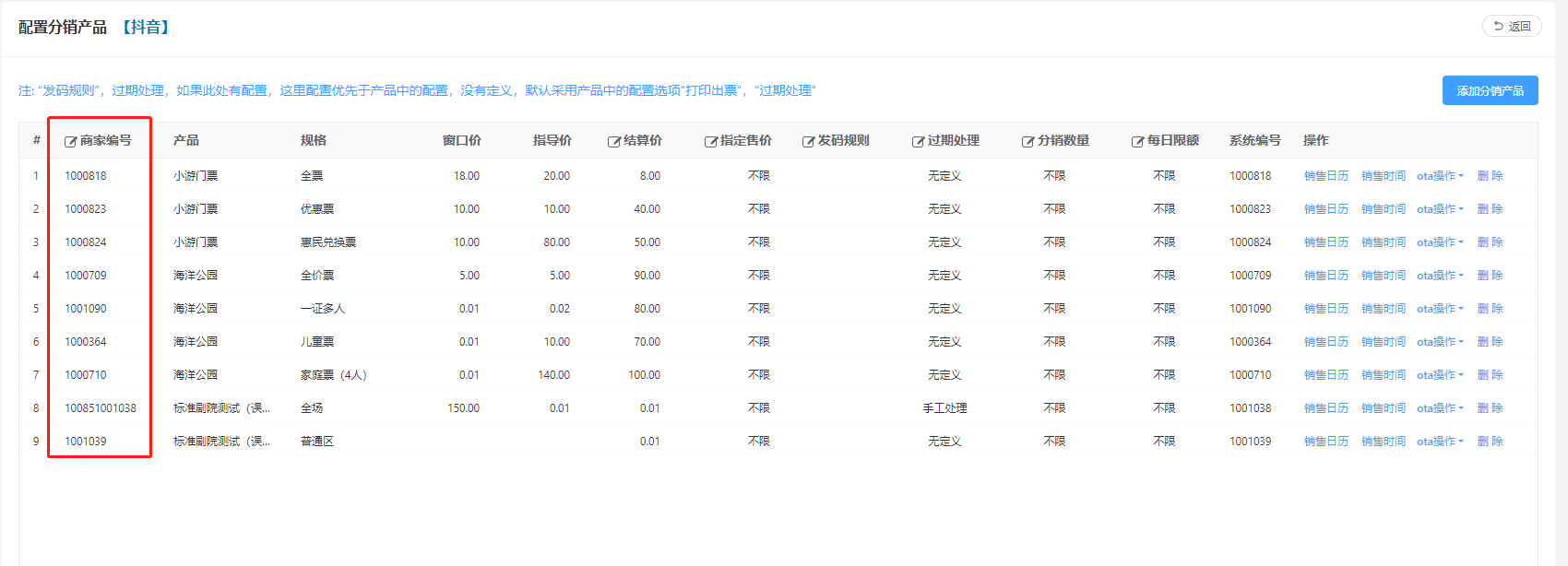Click the 返回 back button
1568x566 pixels.
[x=1512, y=26]
